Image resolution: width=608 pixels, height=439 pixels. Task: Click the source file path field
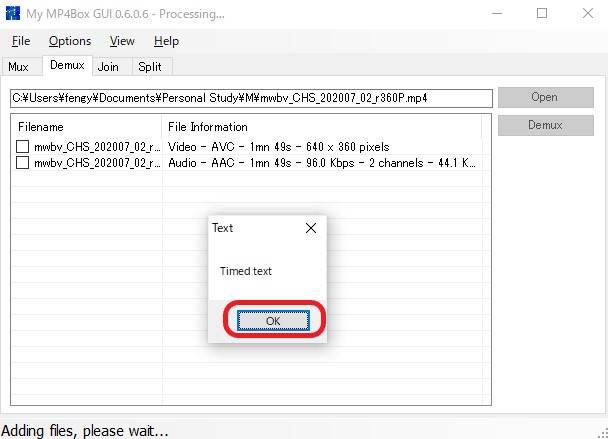[x=251, y=99]
